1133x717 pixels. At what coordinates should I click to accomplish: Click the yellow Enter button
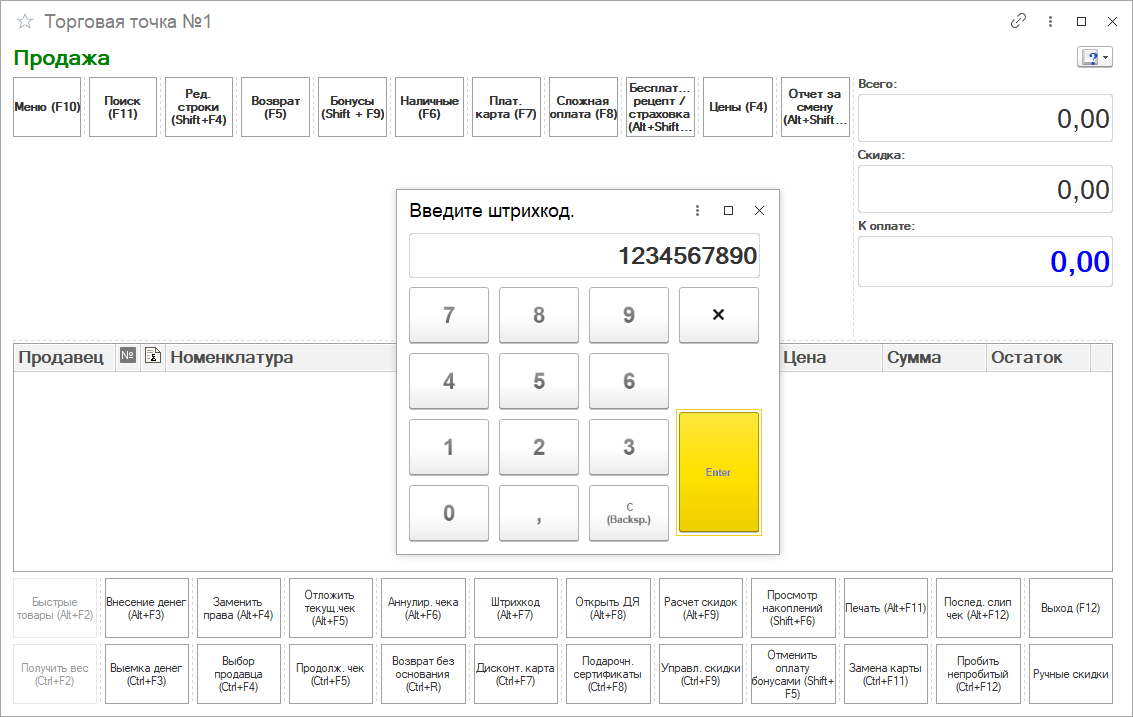click(x=718, y=473)
